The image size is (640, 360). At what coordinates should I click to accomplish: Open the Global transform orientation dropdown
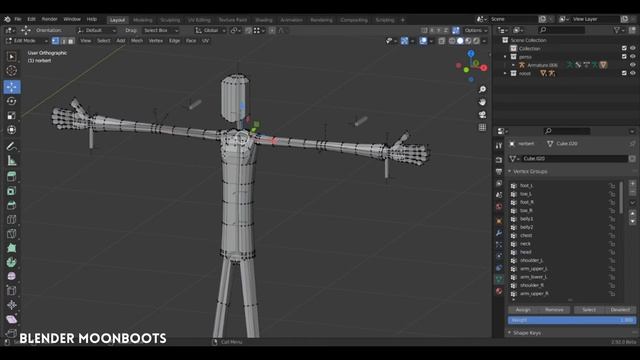point(210,31)
